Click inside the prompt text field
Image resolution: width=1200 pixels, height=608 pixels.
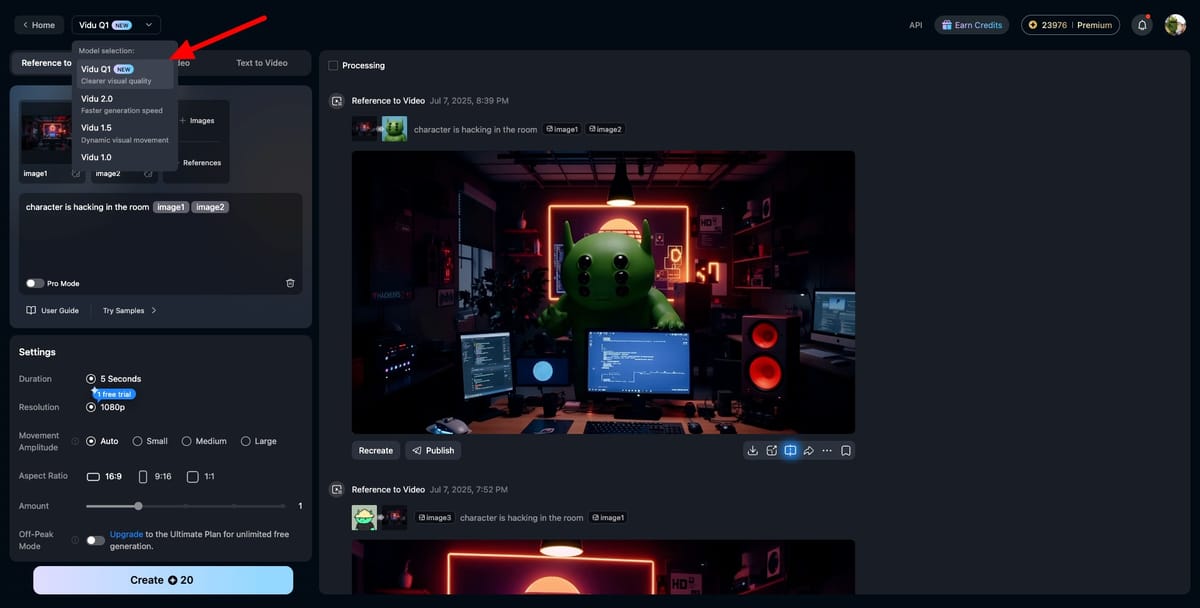160,245
